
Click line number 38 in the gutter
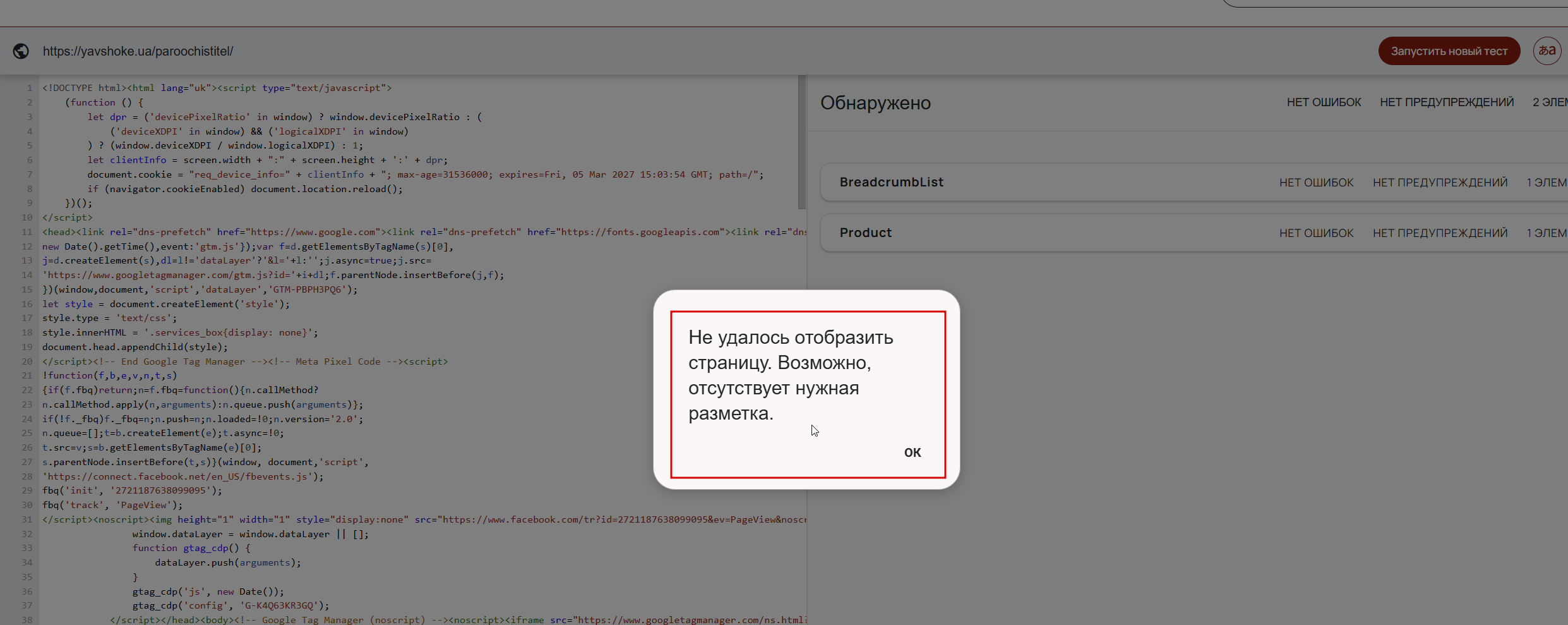pyautogui.click(x=27, y=620)
